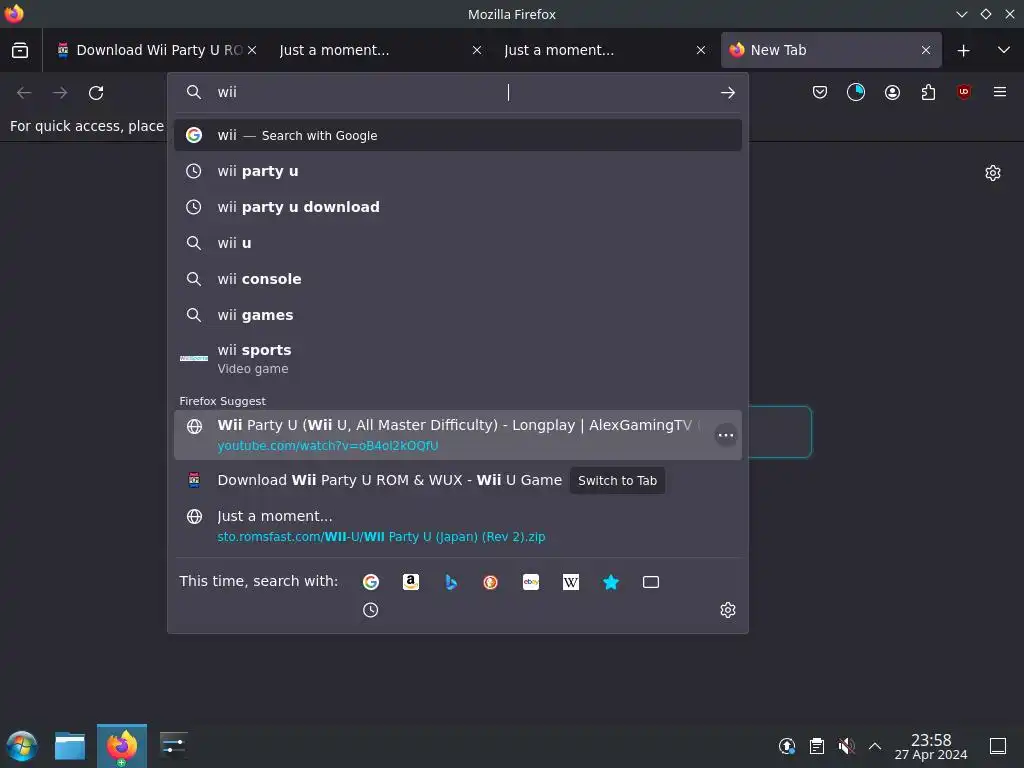Search this time with DuckDuckGo icon
The height and width of the screenshot is (768, 1024).
coord(490,582)
